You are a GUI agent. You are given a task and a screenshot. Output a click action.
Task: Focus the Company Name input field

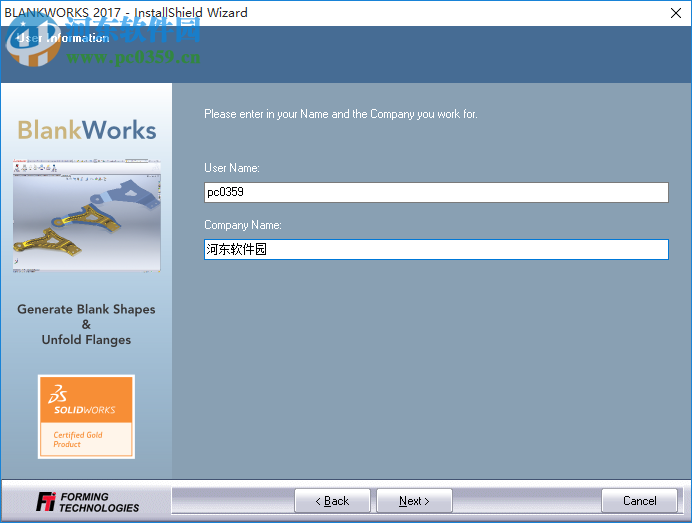click(x=436, y=249)
